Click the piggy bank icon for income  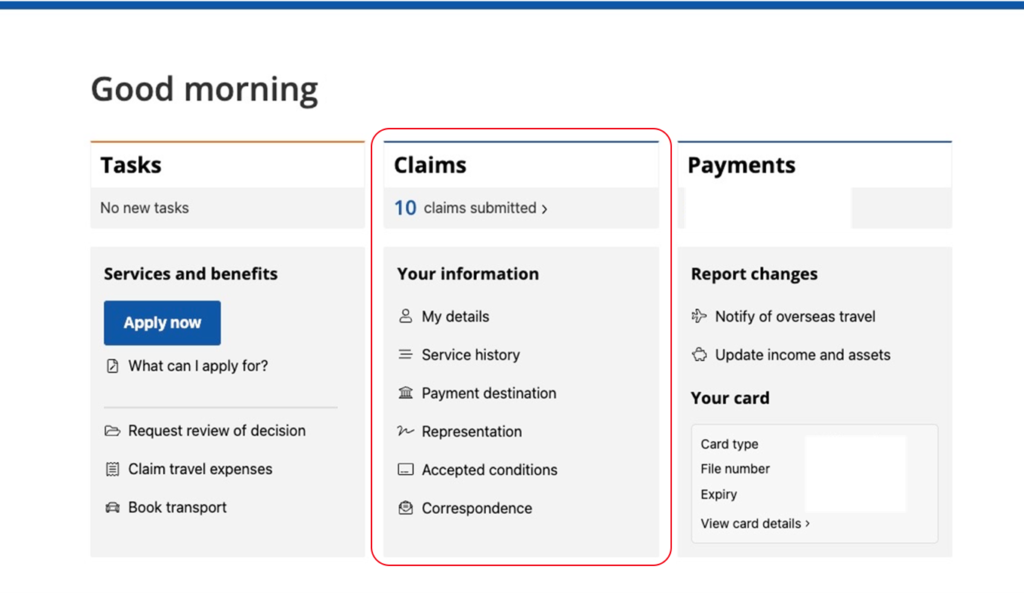[x=699, y=355]
